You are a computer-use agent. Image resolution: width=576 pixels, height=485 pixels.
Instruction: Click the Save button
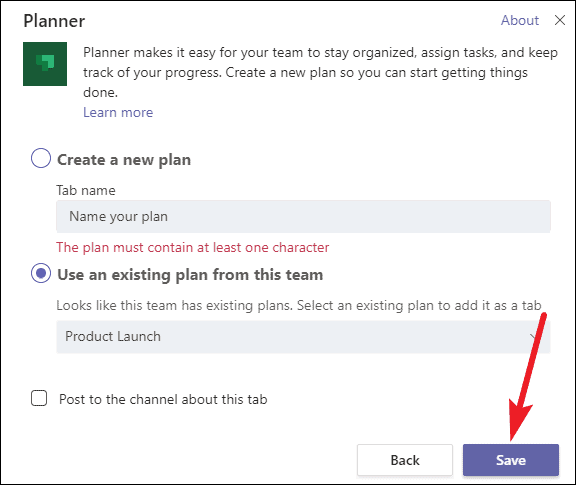coord(511,460)
